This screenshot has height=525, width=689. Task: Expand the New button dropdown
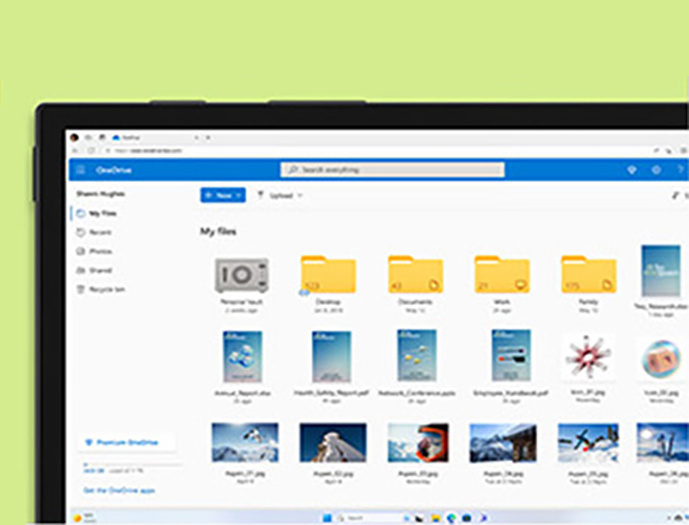point(222,195)
